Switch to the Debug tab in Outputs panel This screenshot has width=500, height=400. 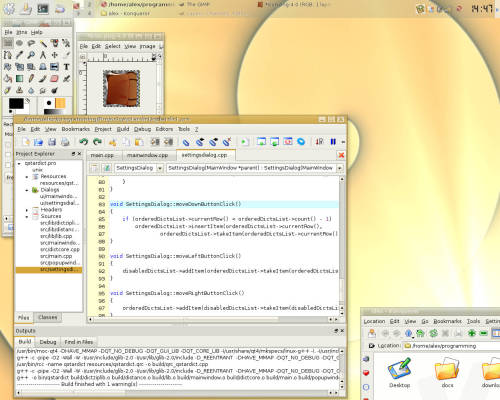48,342
